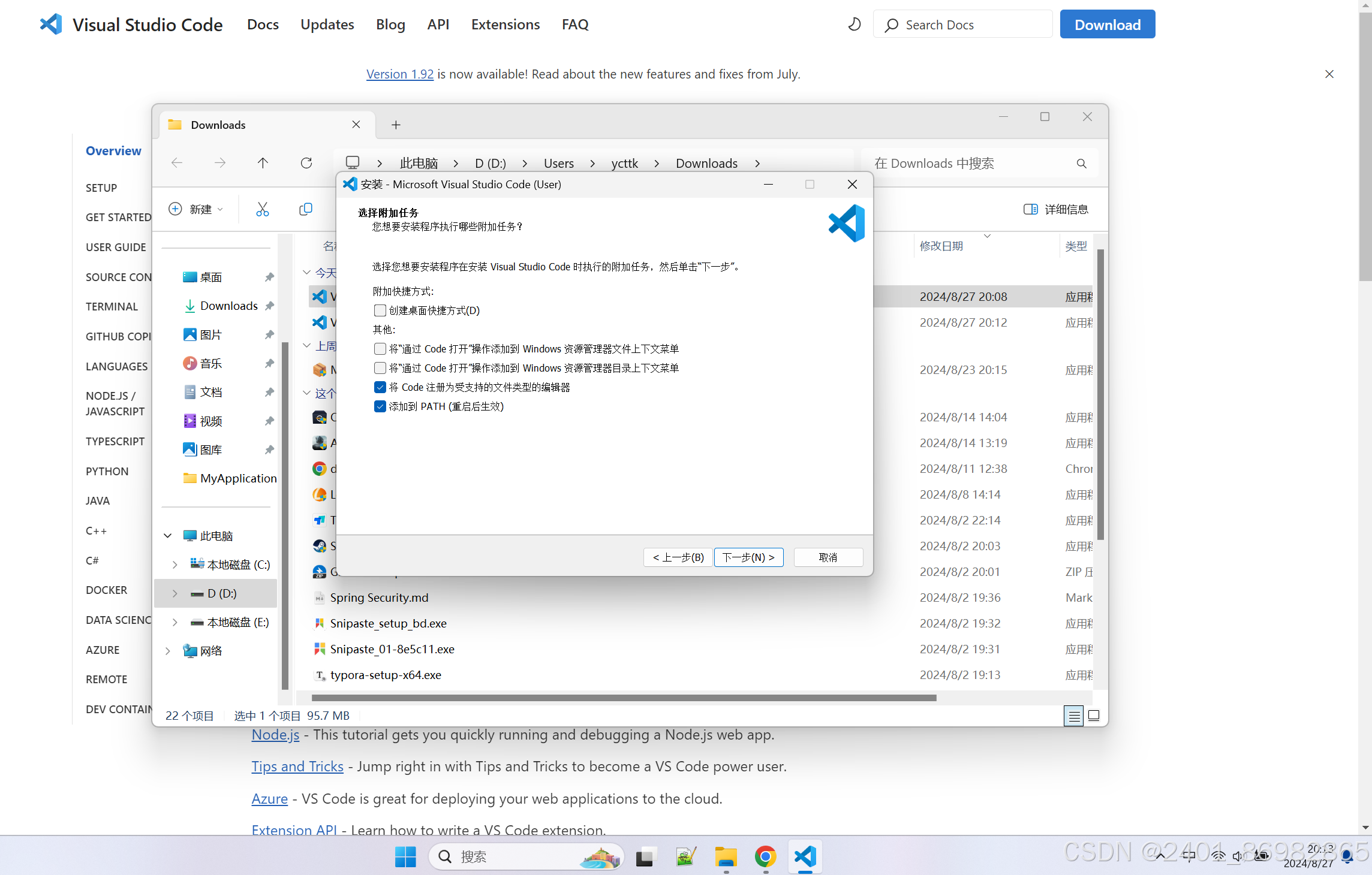
Task: Open the 新建 new item dropdown
Action: click(x=196, y=209)
